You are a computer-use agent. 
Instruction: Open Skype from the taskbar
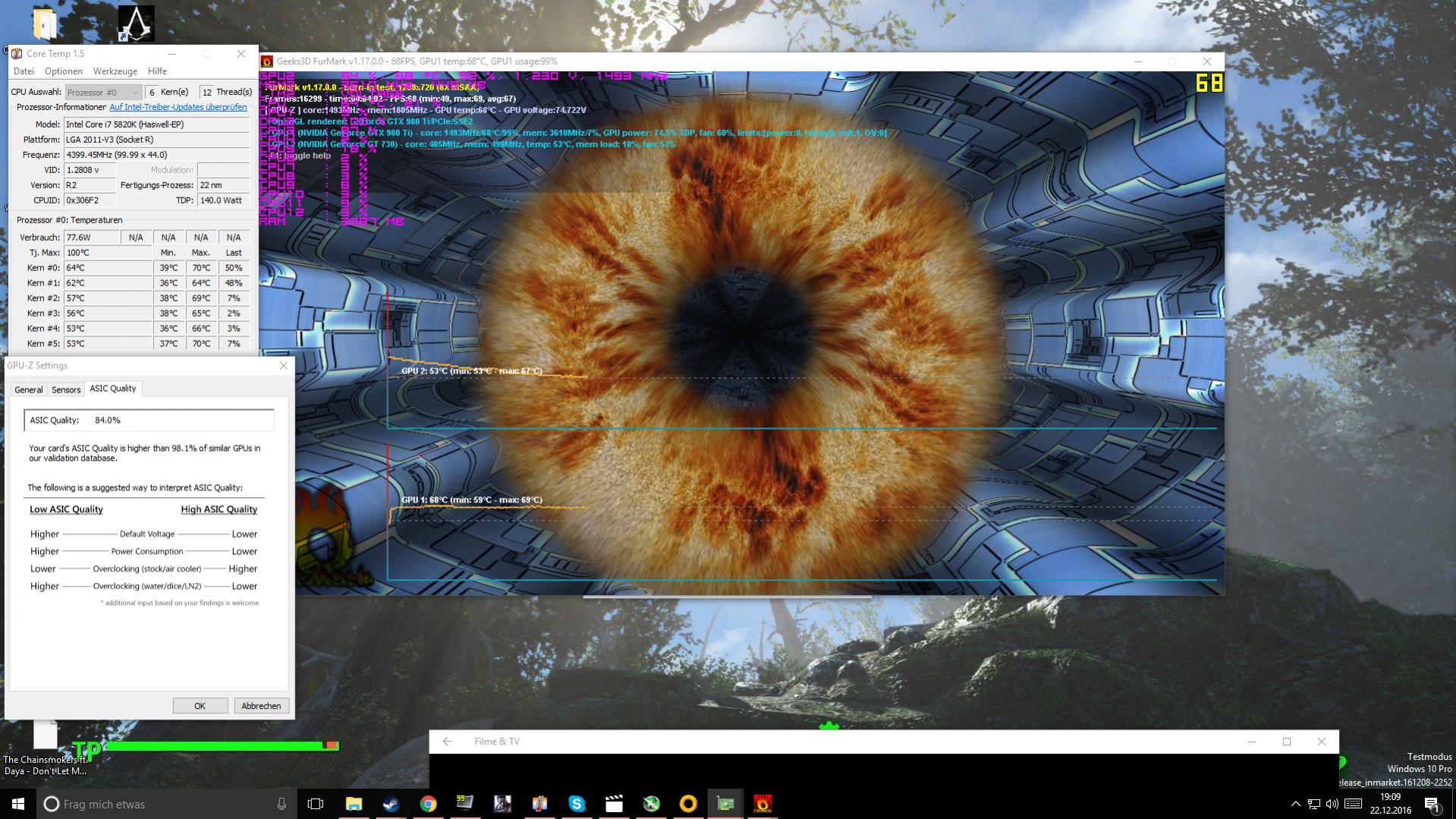click(577, 804)
